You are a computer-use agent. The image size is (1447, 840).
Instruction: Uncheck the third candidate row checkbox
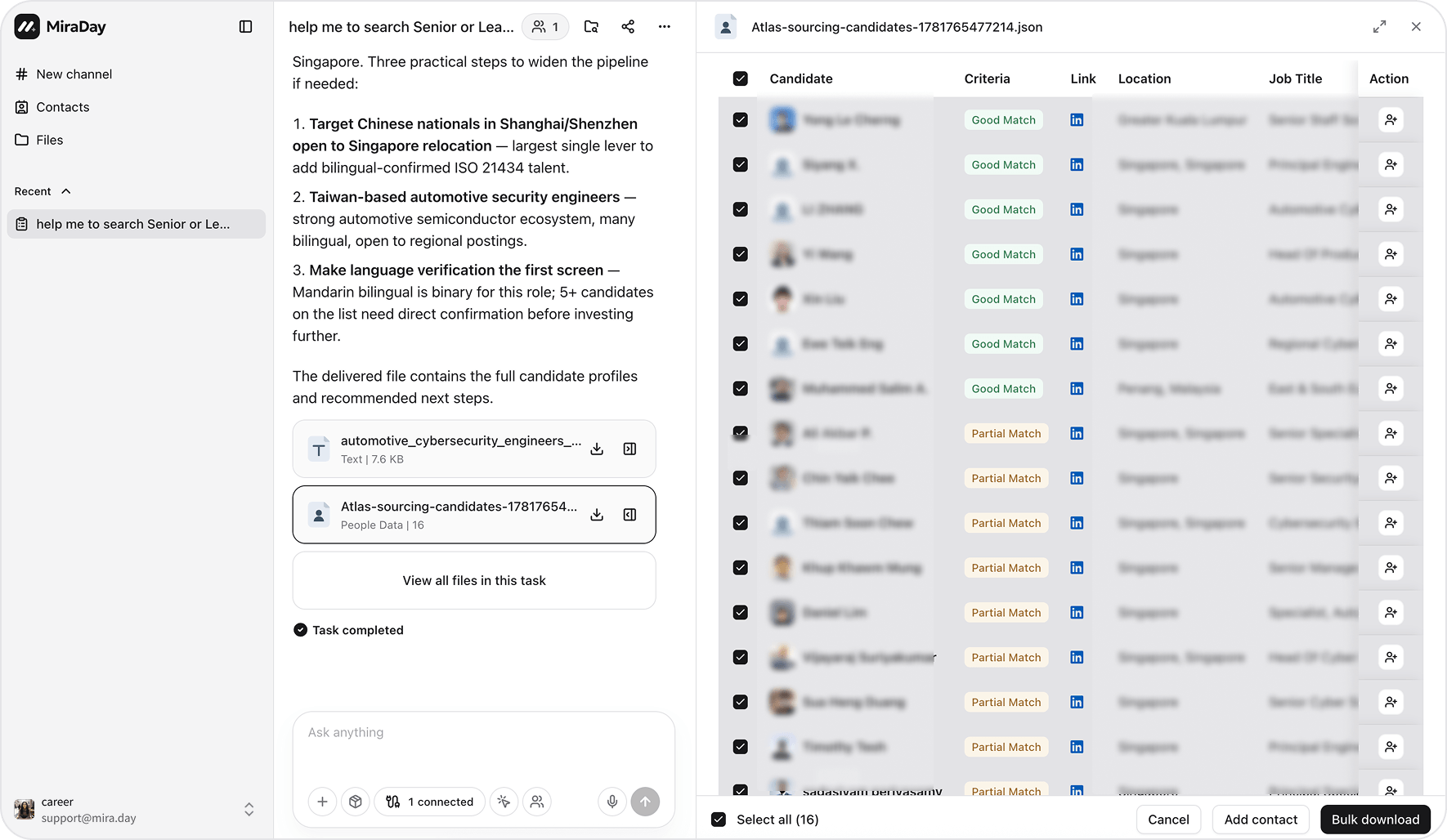[x=741, y=209]
